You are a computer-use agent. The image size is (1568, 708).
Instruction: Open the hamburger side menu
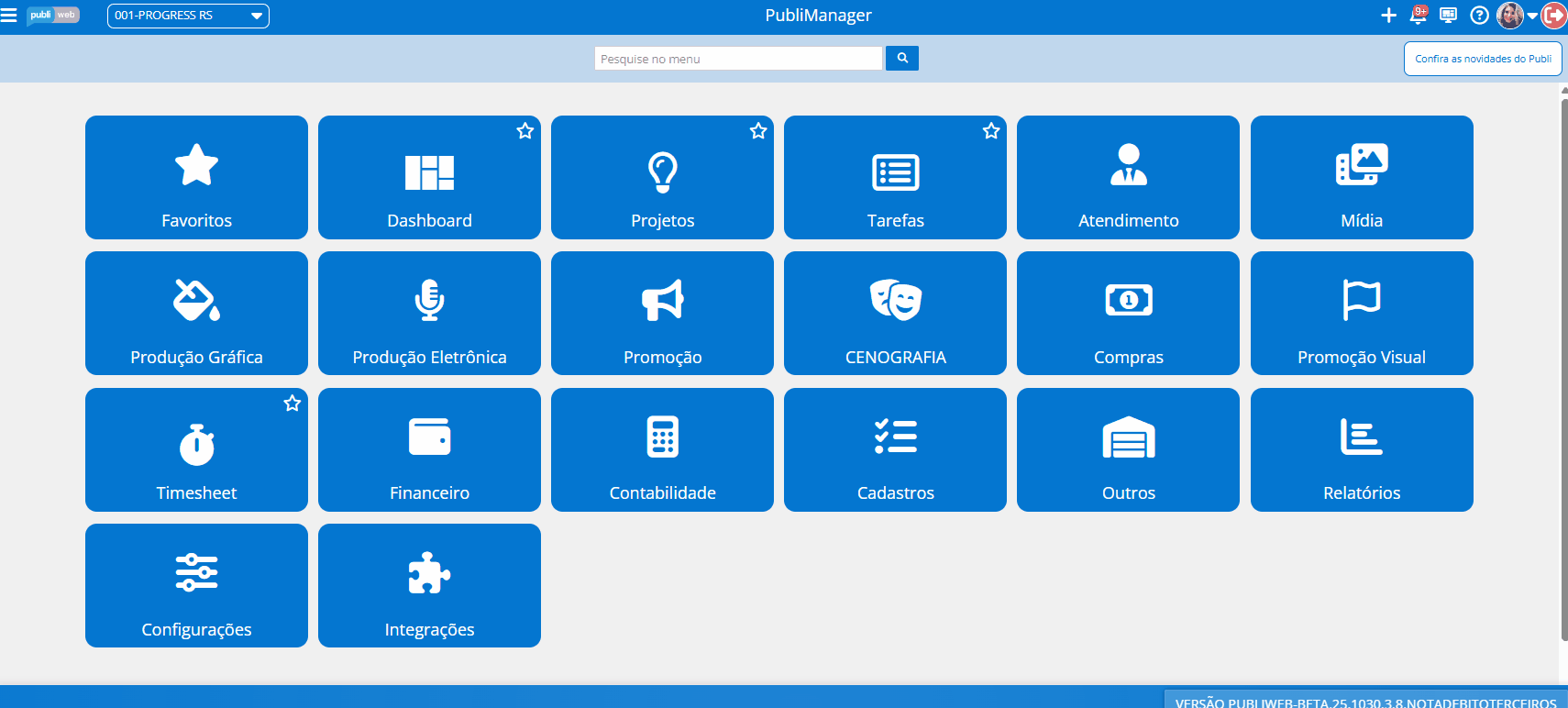click(x=9, y=16)
